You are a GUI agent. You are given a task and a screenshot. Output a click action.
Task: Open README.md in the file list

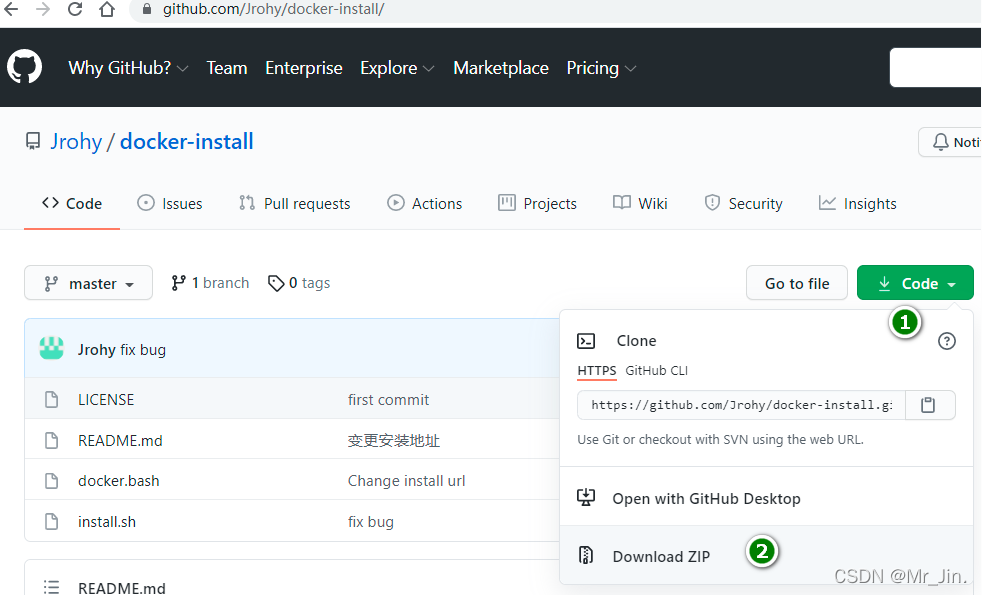(120, 441)
